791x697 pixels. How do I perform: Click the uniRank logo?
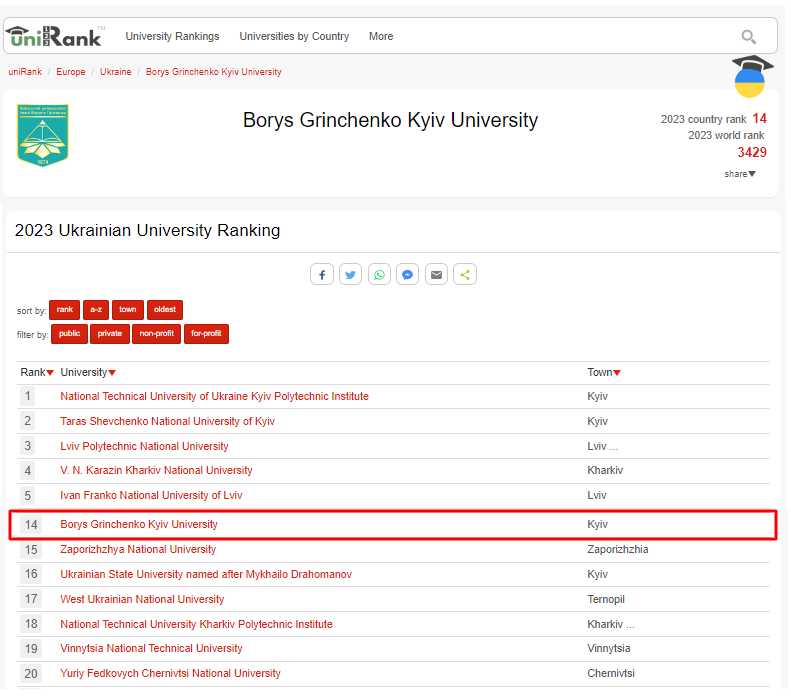54,36
